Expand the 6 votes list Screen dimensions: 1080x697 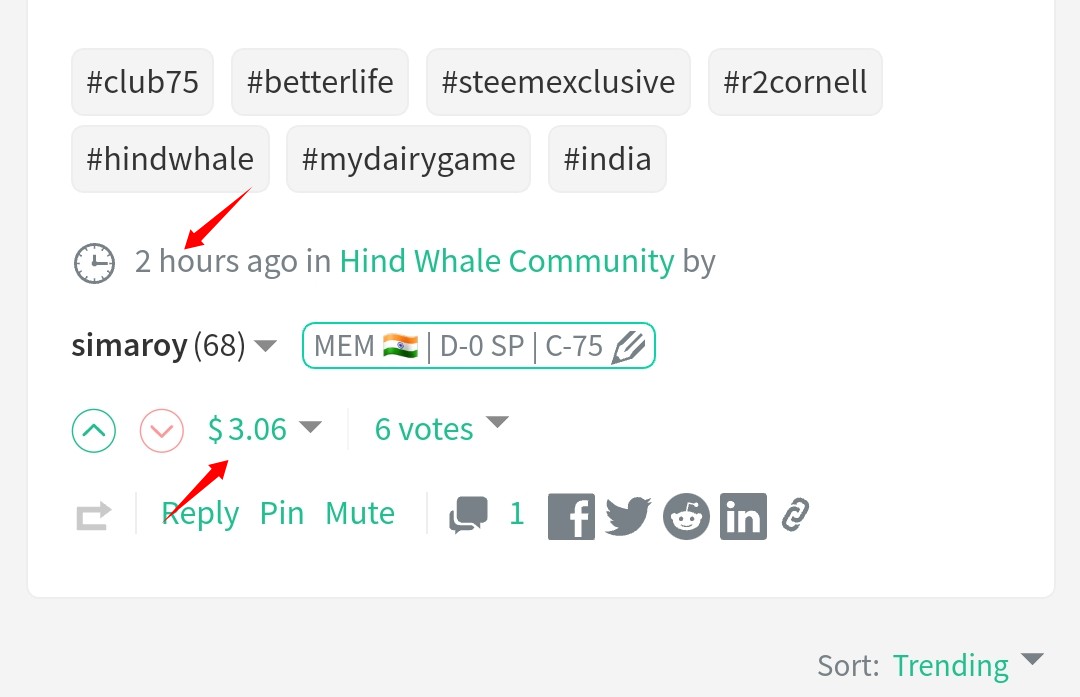(x=497, y=422)
